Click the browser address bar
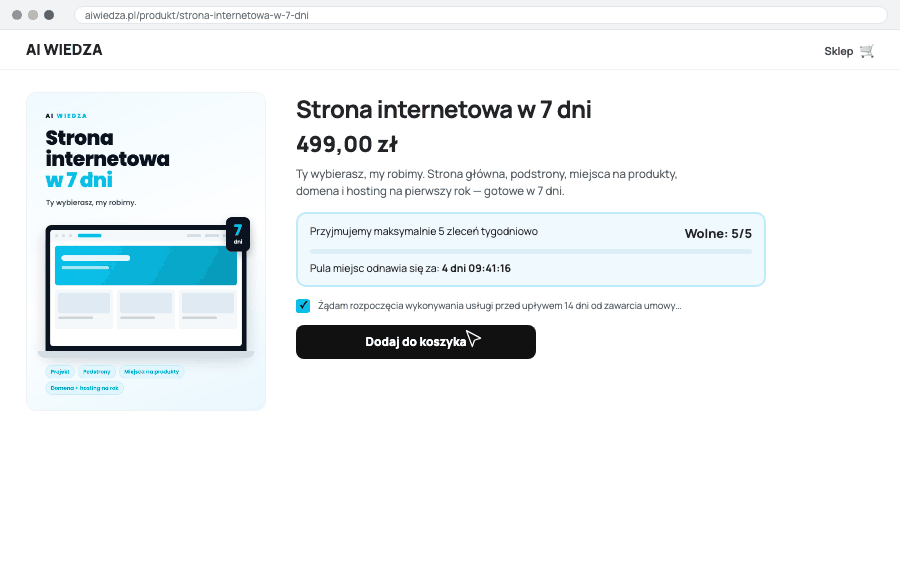Screen dimensions: 900x562 481,15
